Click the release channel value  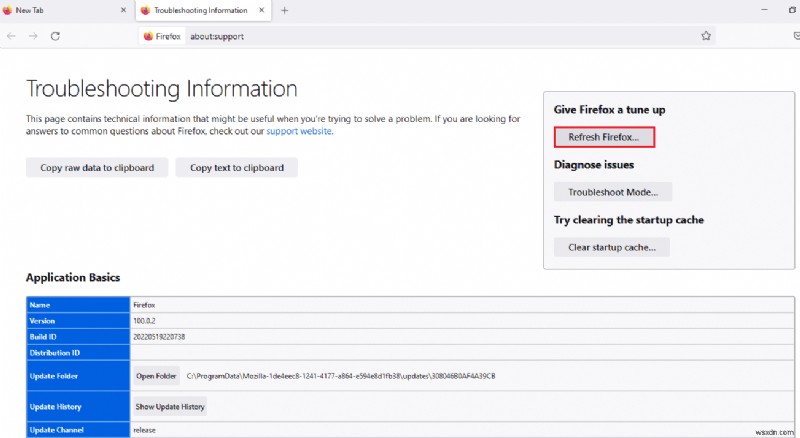144,430
